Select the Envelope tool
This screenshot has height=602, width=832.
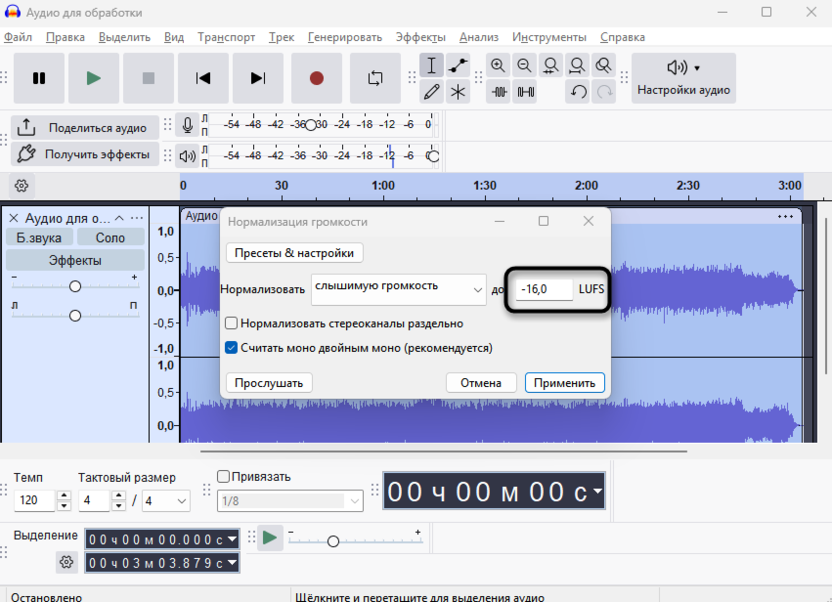[458, 64]
